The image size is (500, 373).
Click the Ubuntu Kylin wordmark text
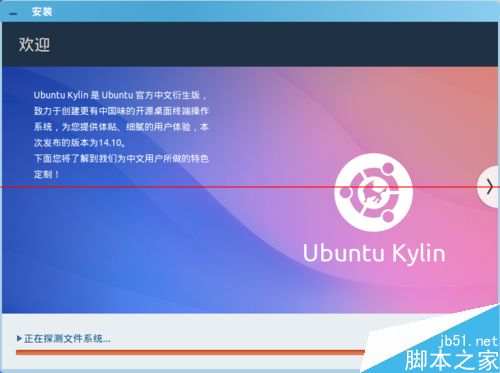[374, 253]
